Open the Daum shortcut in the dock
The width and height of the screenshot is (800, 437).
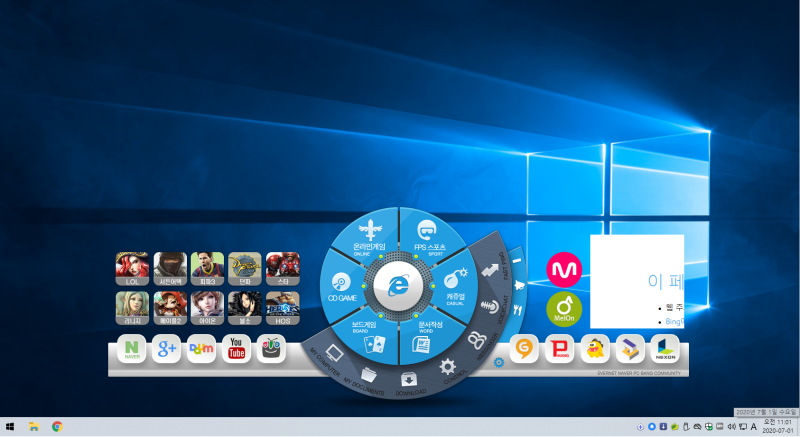click(201, 349)
